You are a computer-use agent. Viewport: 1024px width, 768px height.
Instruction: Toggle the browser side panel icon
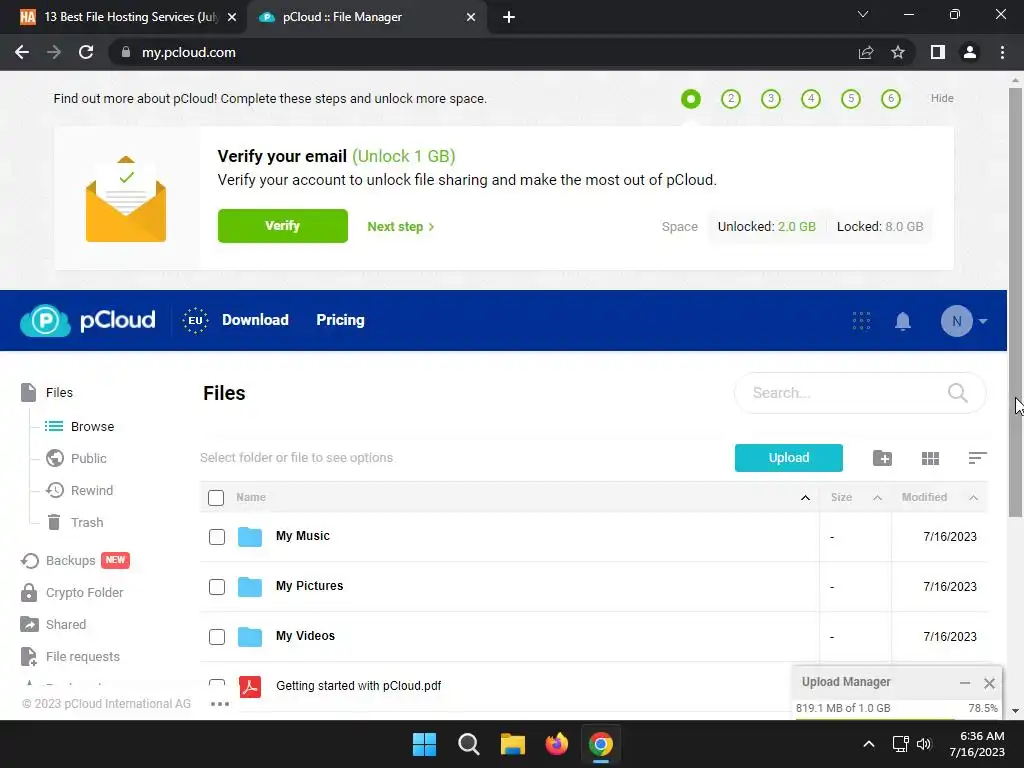coord(938,52)
